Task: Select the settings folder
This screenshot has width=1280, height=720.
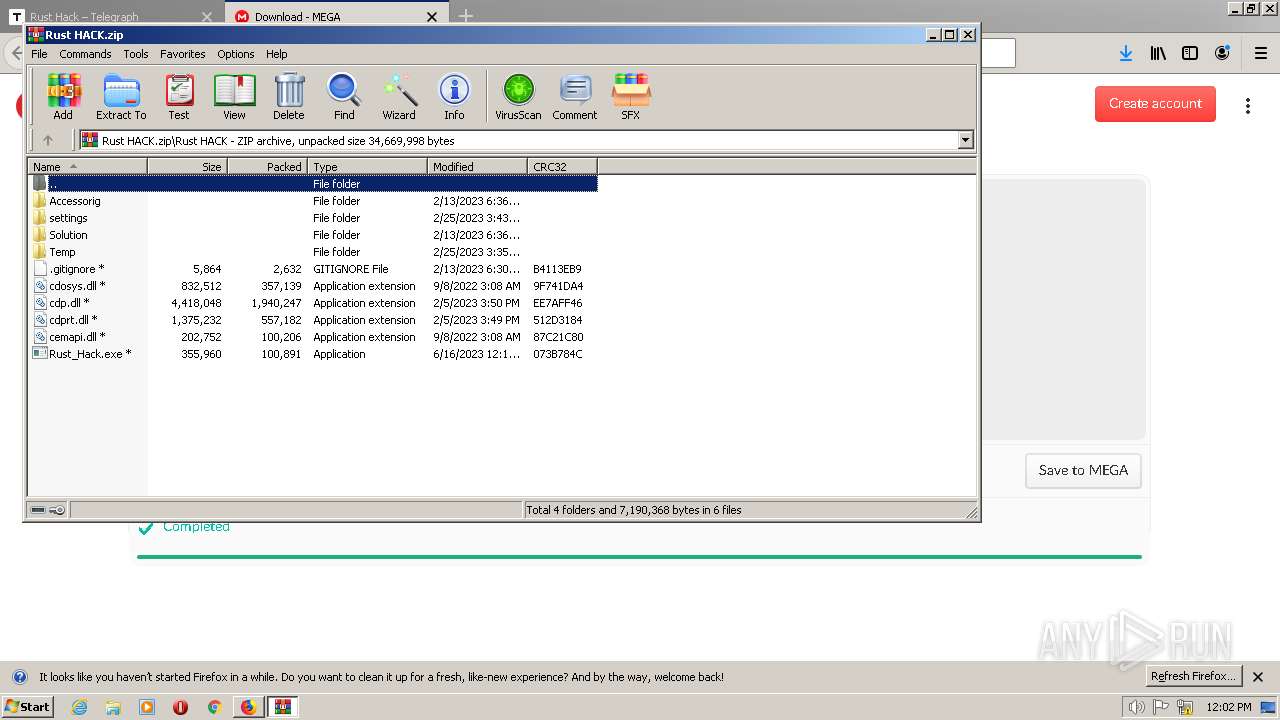Action: pyautogui.click(x=68, y=218)
